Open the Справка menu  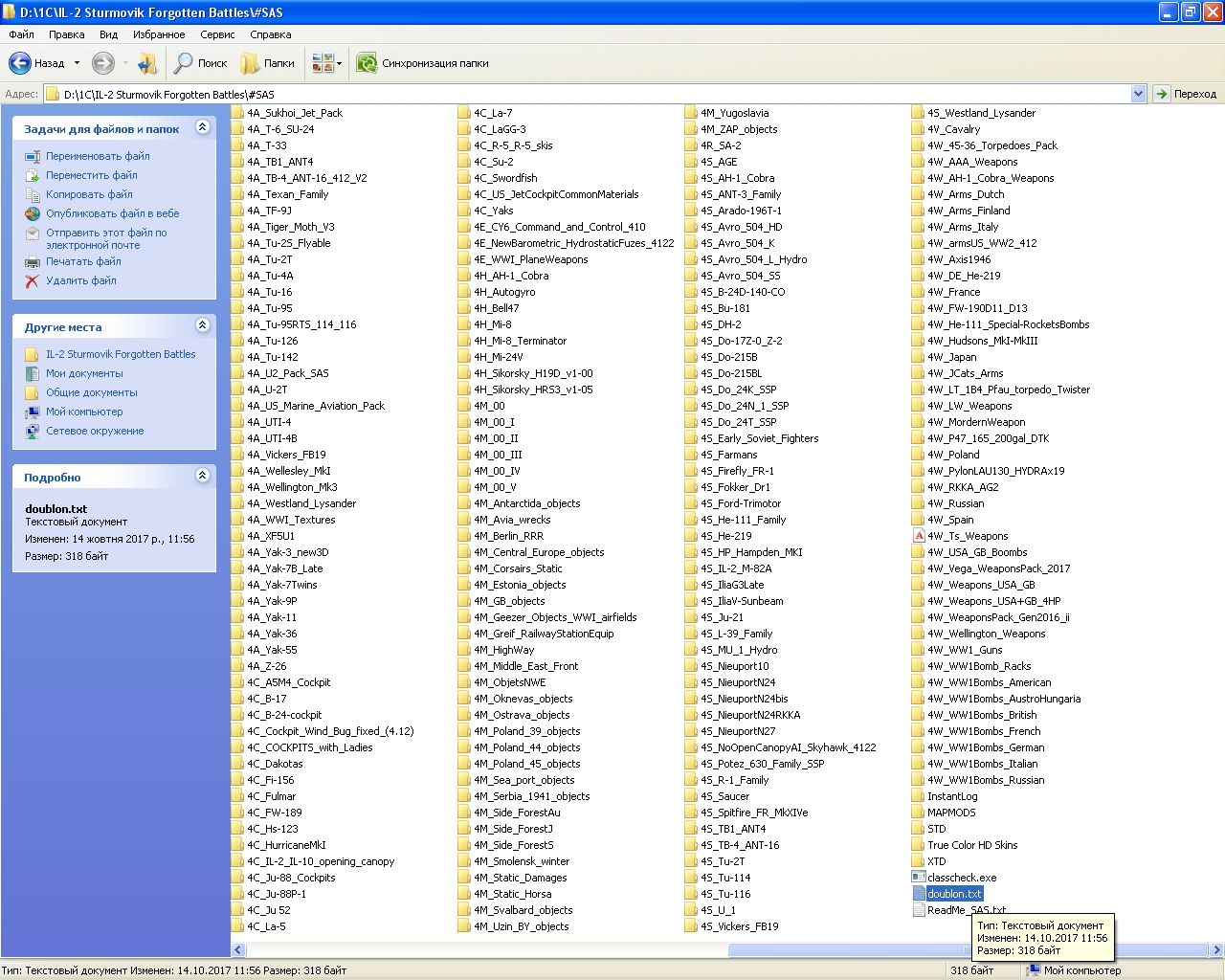[271, 34]
